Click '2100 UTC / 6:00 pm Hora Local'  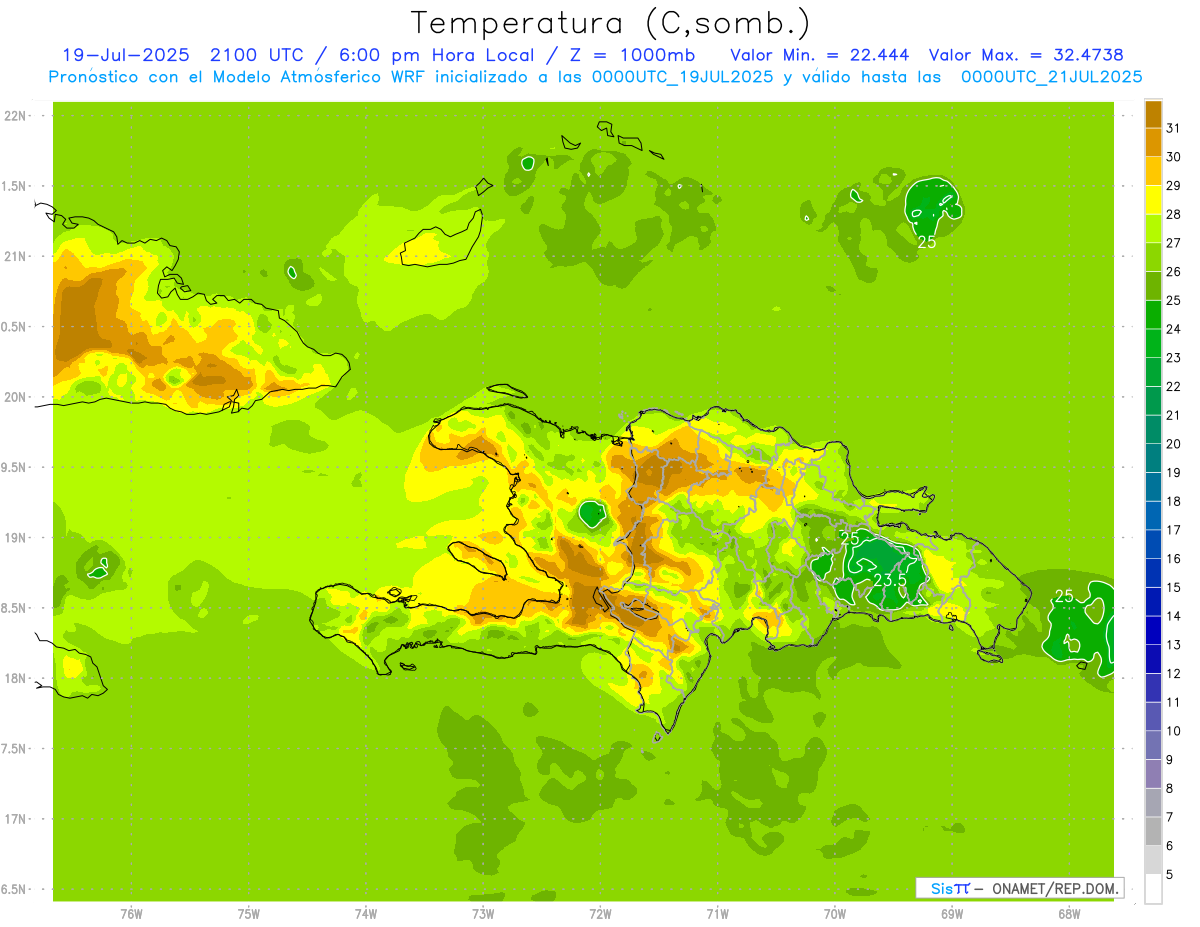[376, 55]
